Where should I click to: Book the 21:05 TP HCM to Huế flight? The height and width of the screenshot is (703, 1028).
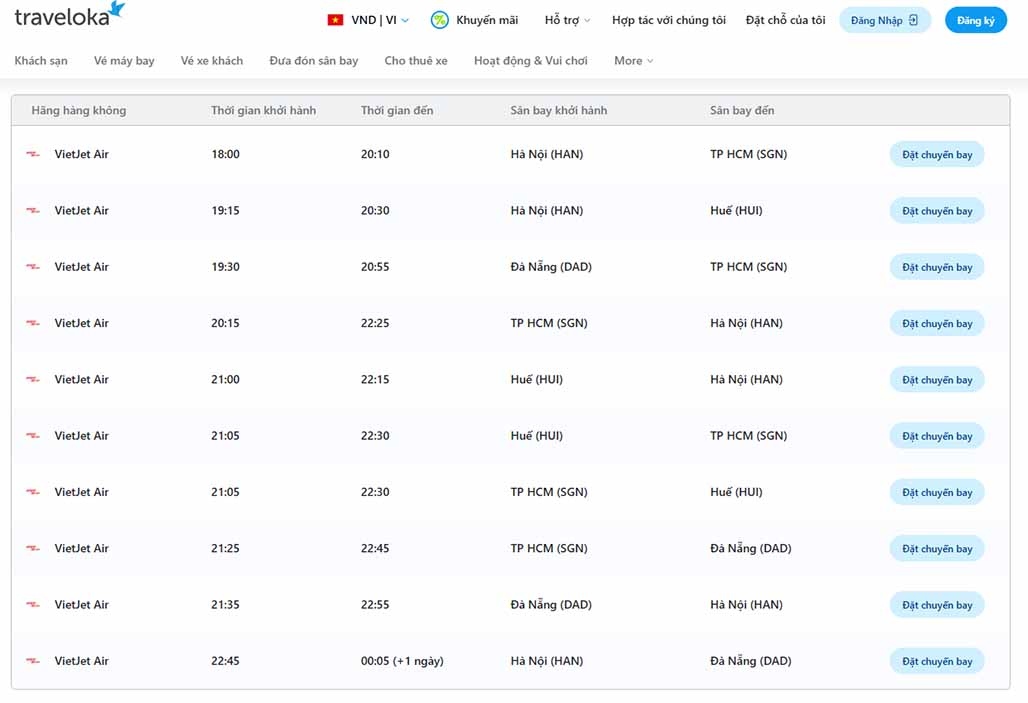[x=937, y=492]
